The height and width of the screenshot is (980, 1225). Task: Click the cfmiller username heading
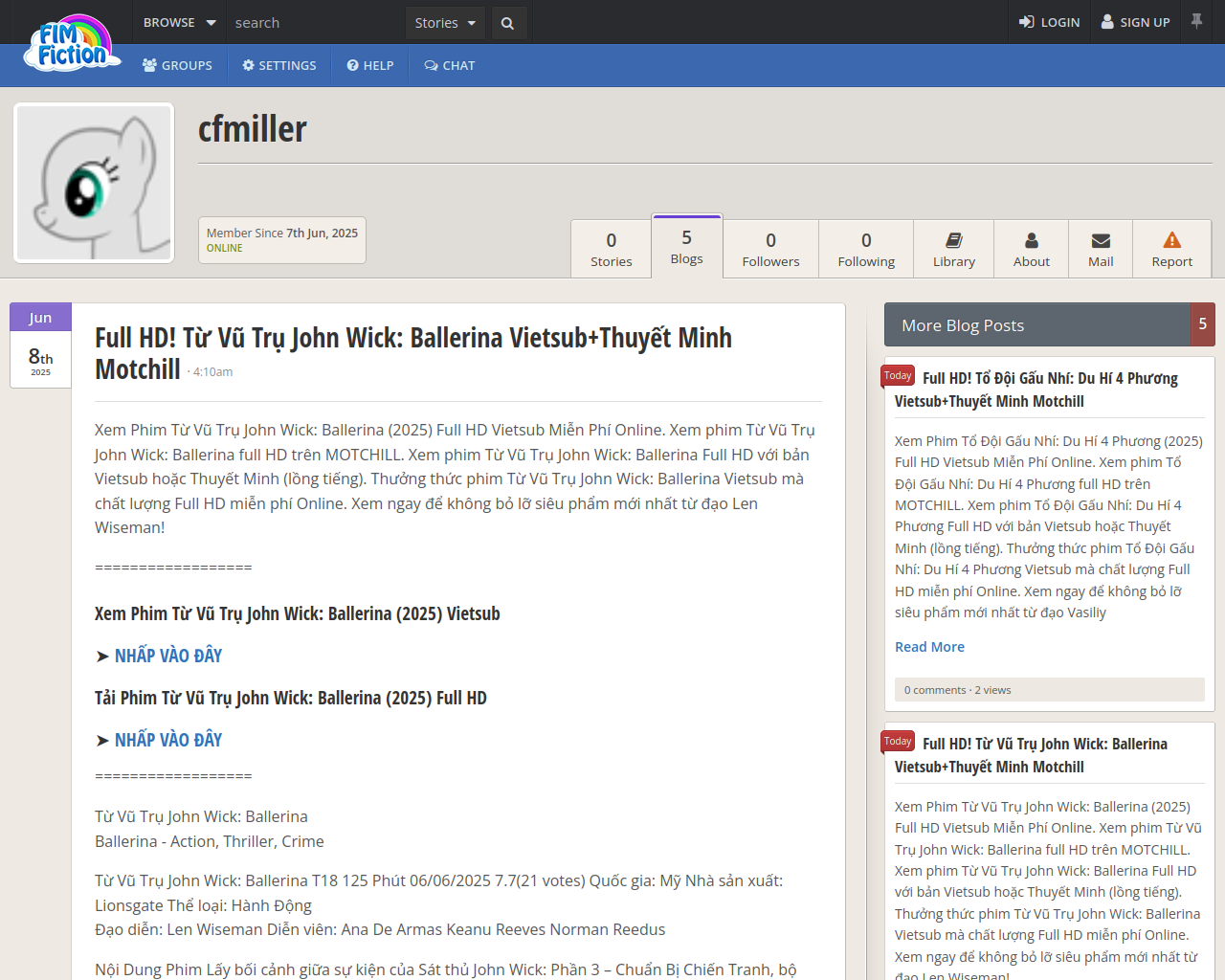(x=253, y=129)
